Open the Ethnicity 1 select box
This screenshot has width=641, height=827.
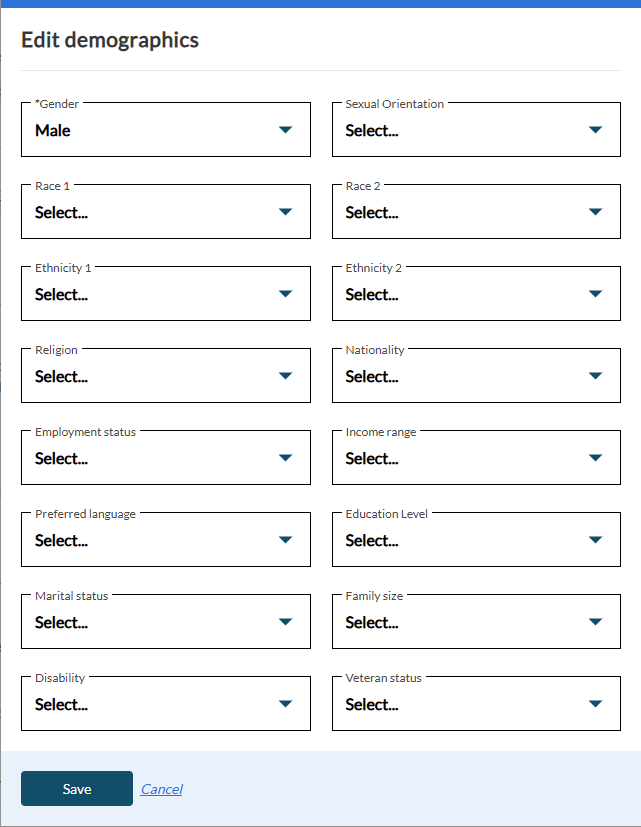click(x=165, y=294)
